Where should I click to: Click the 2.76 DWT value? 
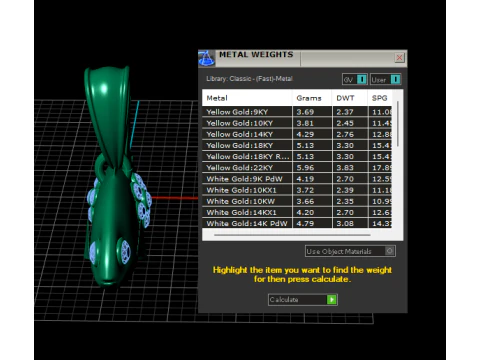pos(345,134)
